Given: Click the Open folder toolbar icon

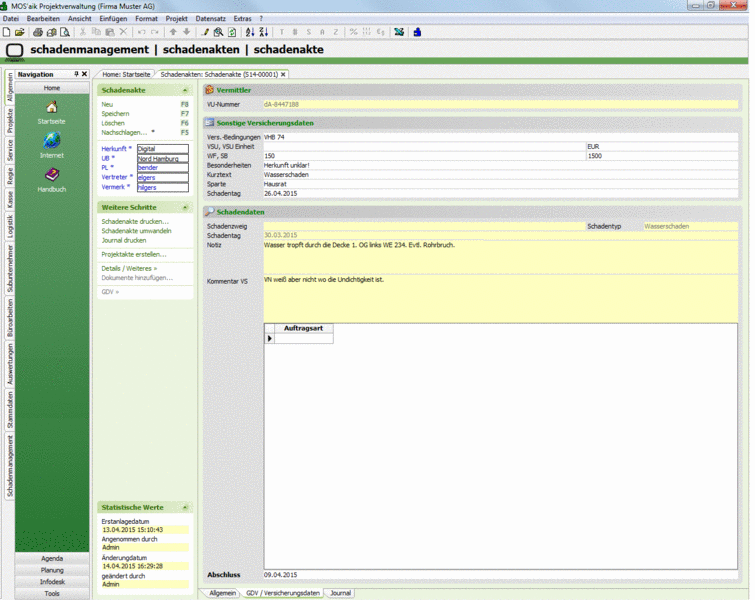Looking at the screenshot, I should (20, 32).
